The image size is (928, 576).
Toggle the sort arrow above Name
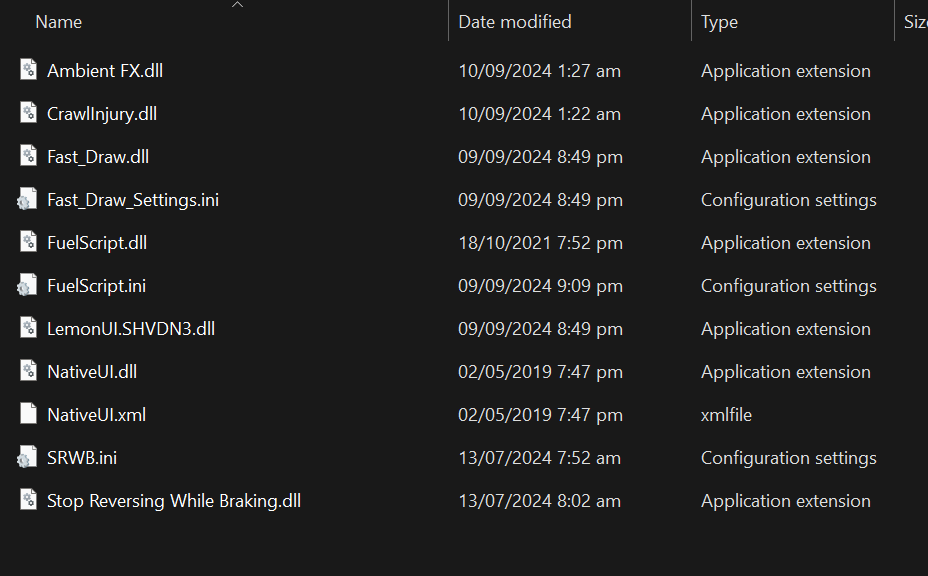(237, 5)
